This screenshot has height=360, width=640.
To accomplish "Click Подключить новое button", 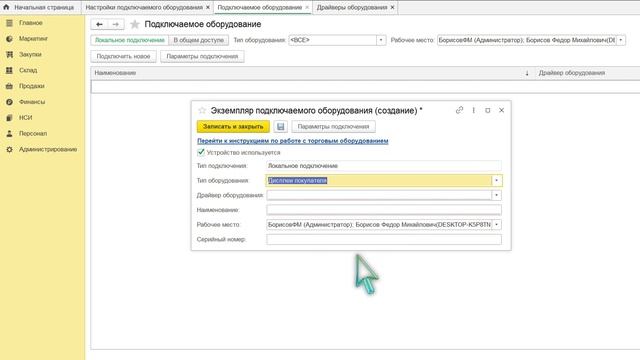I will tap(123, 56).
